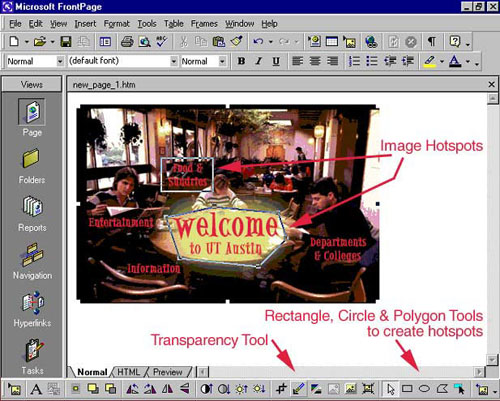Switch to the HTML tab
This screenshot has width=500, height=401.
[129, 372]
